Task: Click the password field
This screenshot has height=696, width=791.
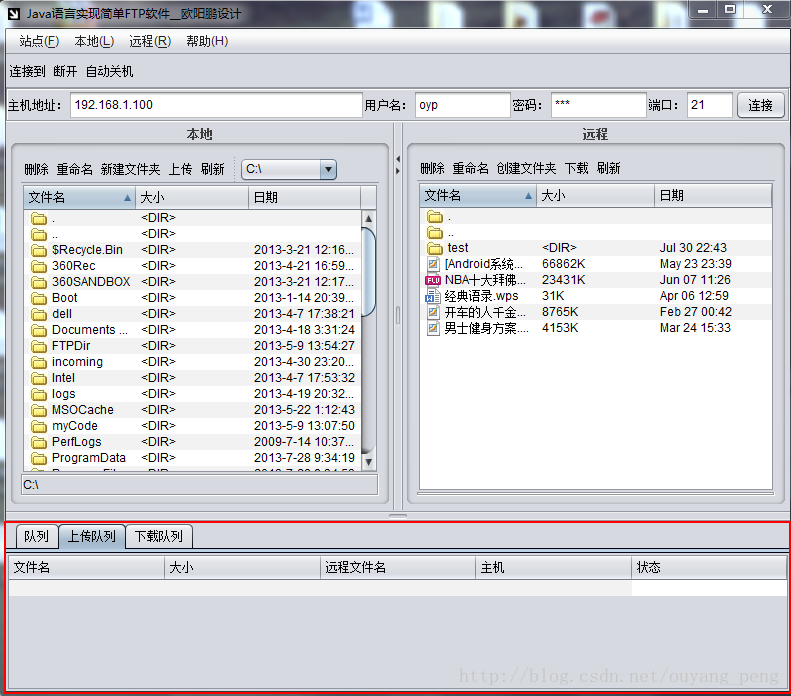Action: coord(598,105)
